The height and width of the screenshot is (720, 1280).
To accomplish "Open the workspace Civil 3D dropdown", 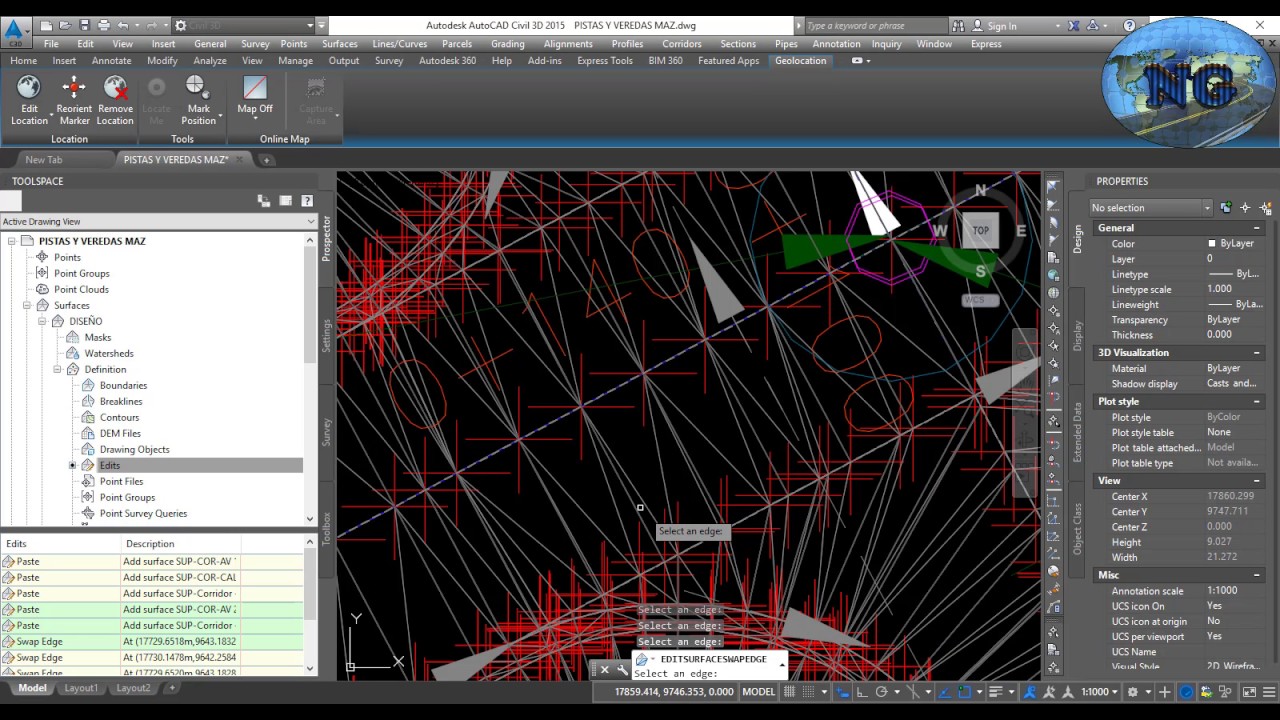I will [x=244, y=26].
